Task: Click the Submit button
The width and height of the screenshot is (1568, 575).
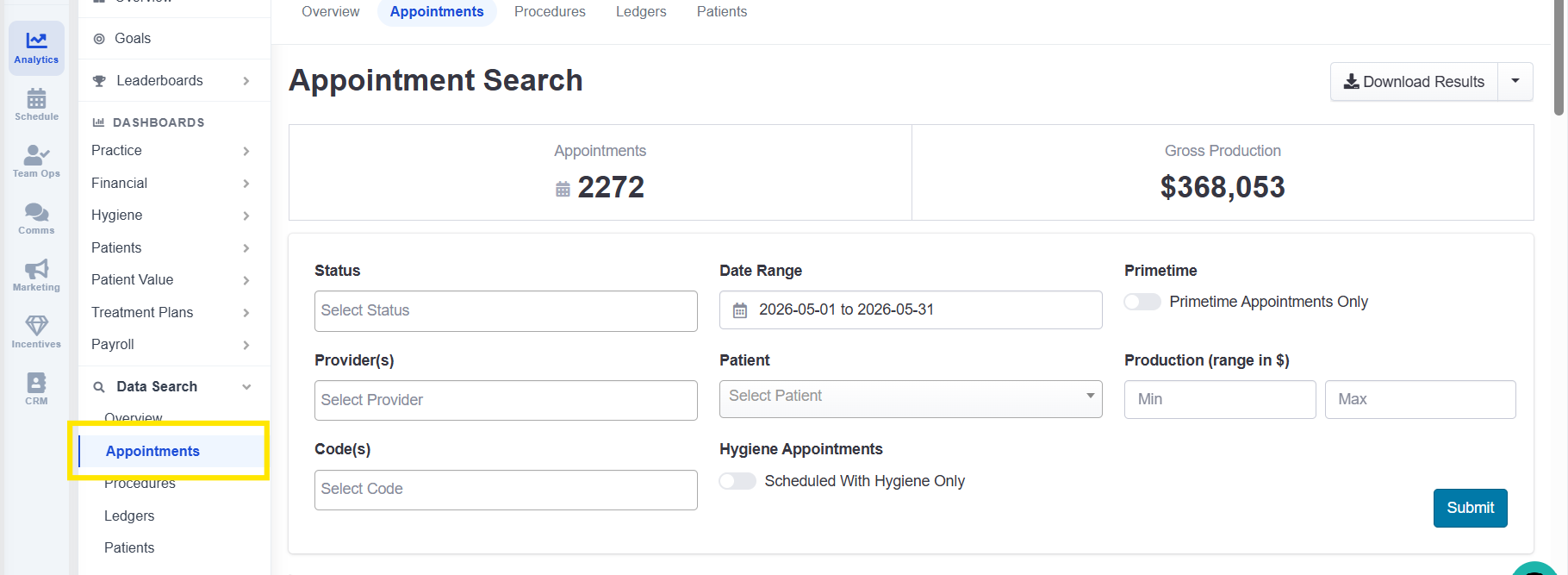Action: pos(1470,508)
